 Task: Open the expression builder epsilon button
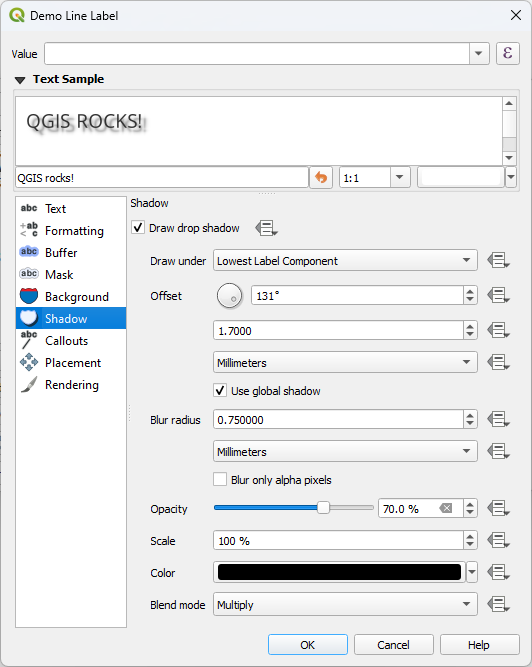point(507,54)
